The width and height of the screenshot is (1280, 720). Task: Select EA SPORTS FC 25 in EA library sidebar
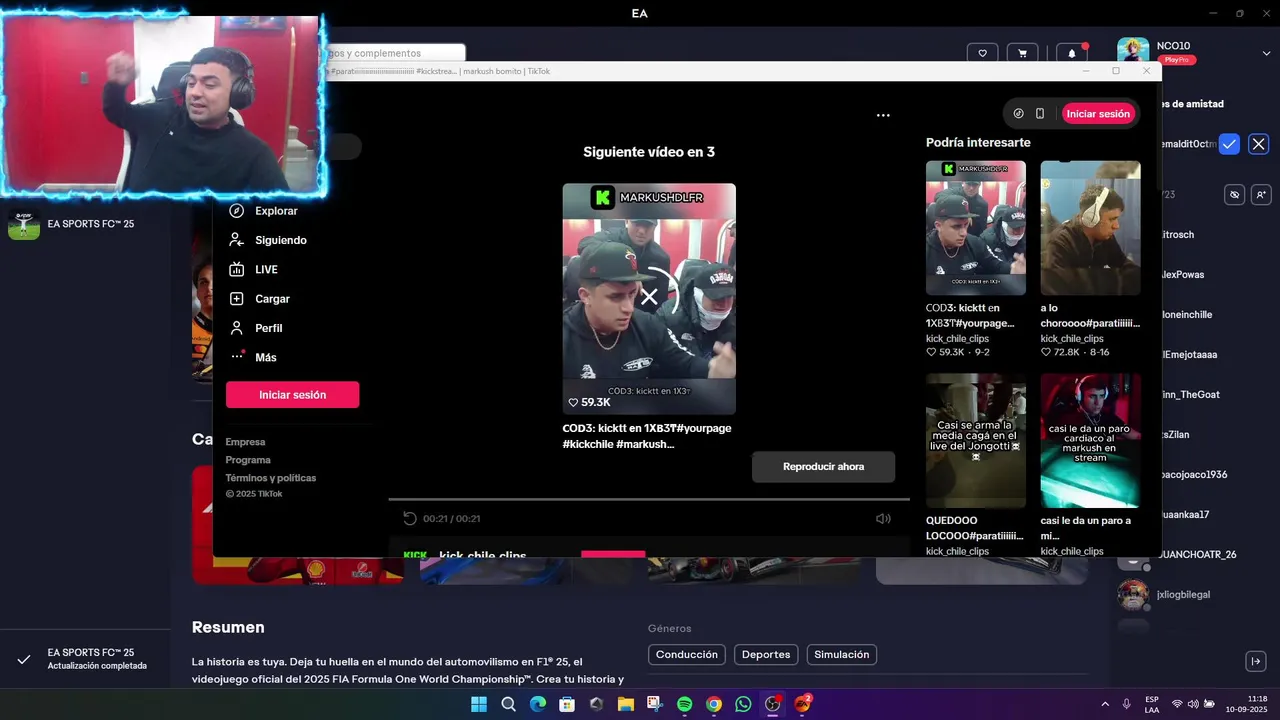point(85,224)
